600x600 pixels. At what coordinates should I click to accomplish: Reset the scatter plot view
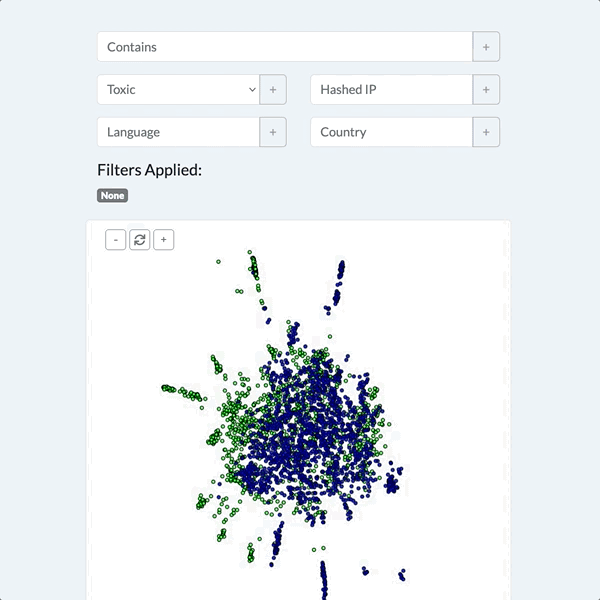point(139,240)
